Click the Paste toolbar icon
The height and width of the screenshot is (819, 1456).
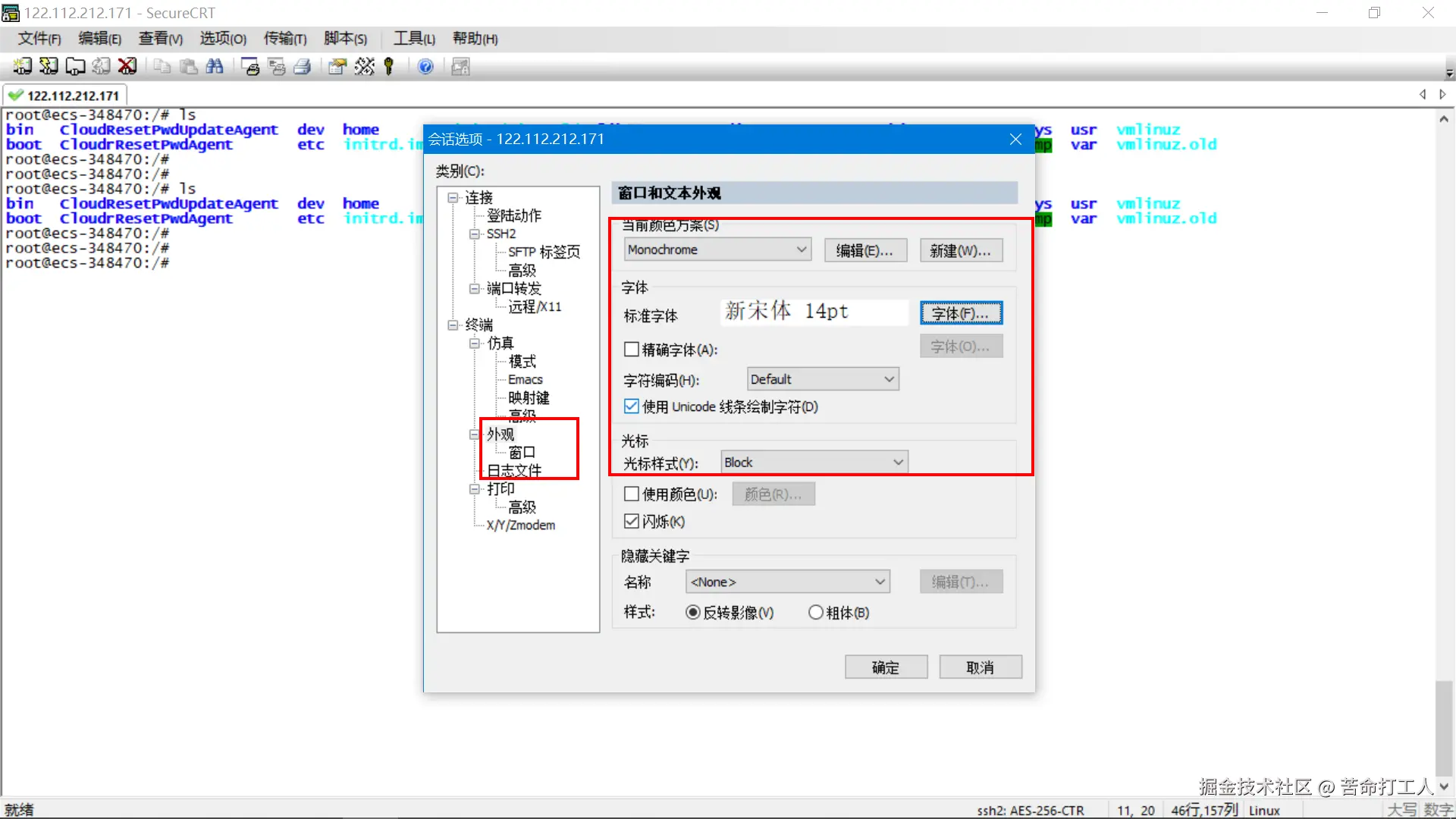188,67
